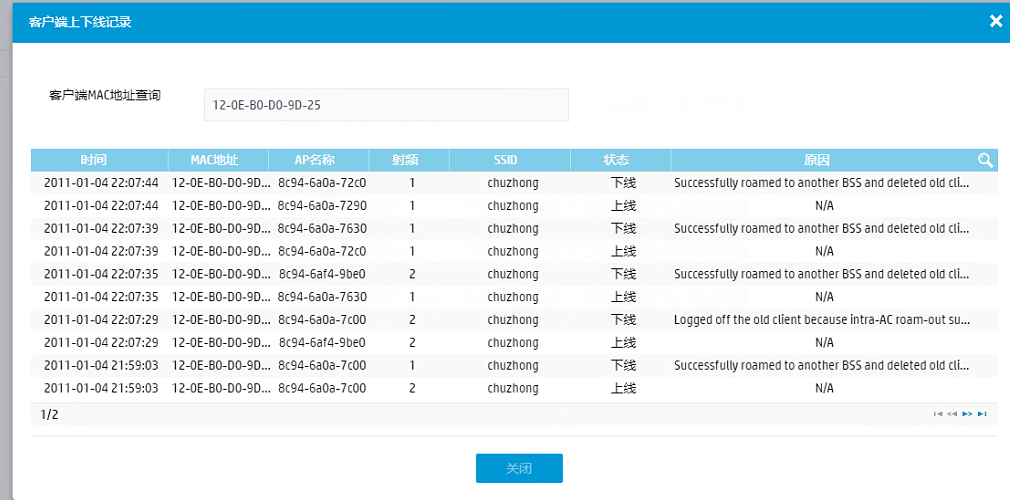This screenshot has height=500, width=1010.
Task: Select radio value in 22:07:29 上线 row
Action: tap(412, 342)
